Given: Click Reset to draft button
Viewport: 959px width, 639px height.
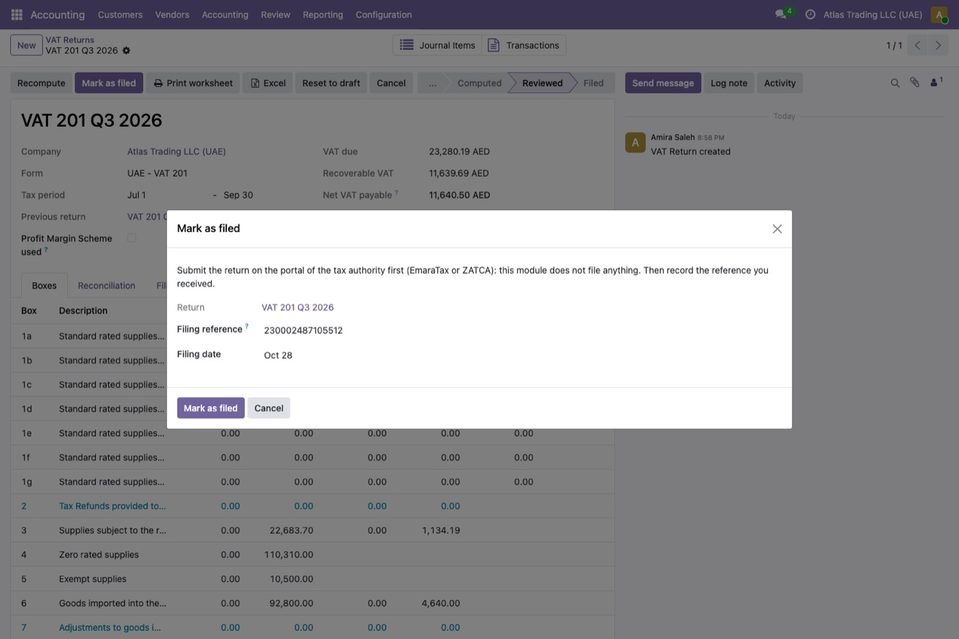Looking at the screenshot, I should click(x=331, y=83).
